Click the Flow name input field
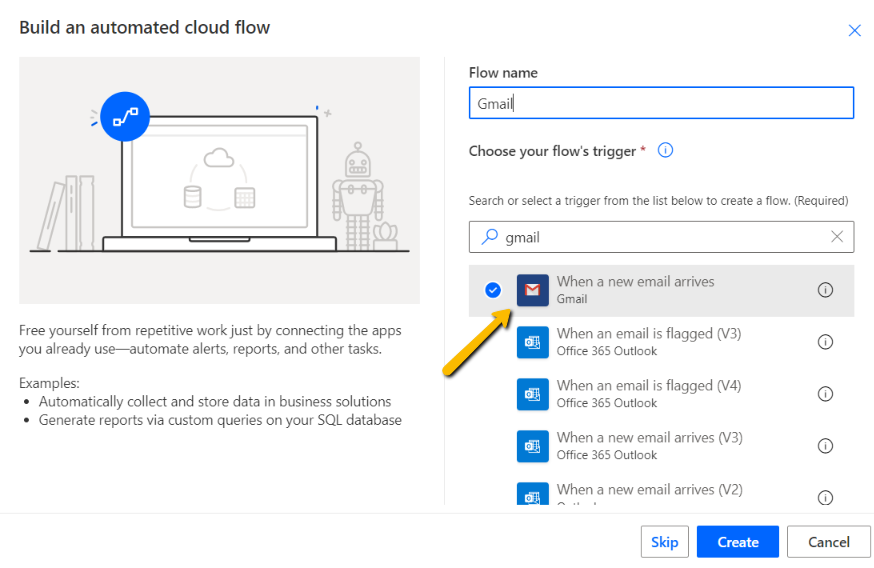Screen dimensions: 874x568 click(x=661, y=103)
